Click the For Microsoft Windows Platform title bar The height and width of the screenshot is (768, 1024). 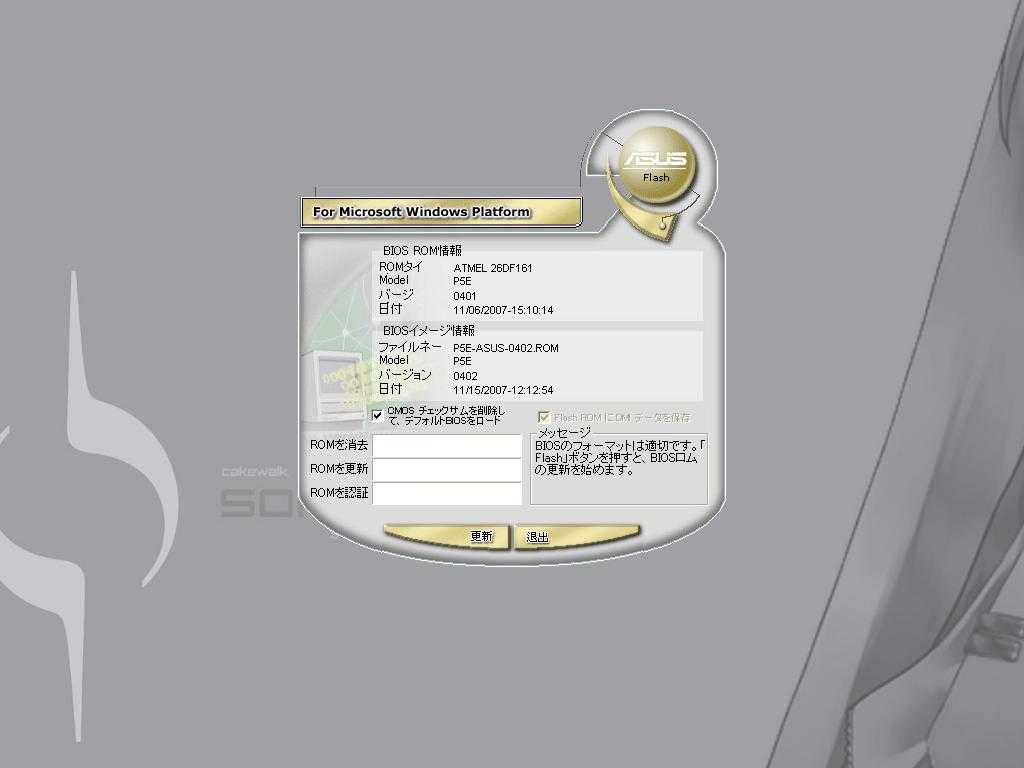coord(441,212)
